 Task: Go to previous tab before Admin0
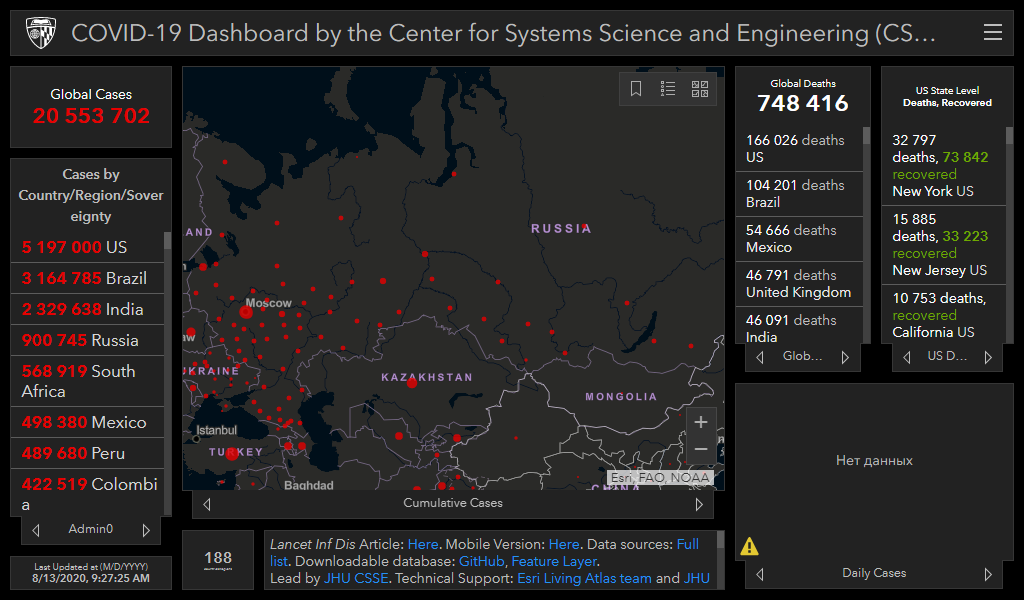(x=37, y=530)
